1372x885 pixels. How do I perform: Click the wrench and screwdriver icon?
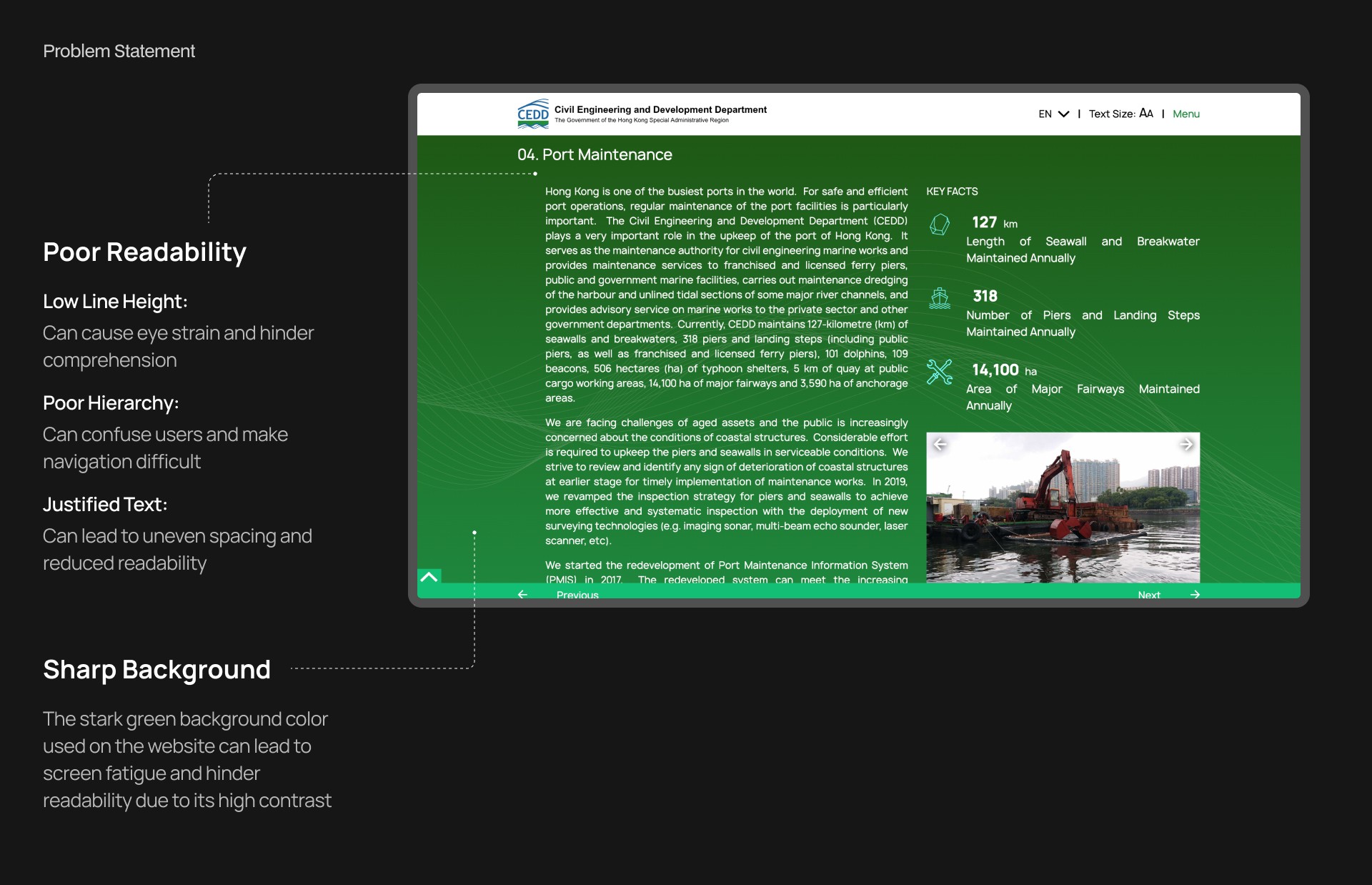939,372
